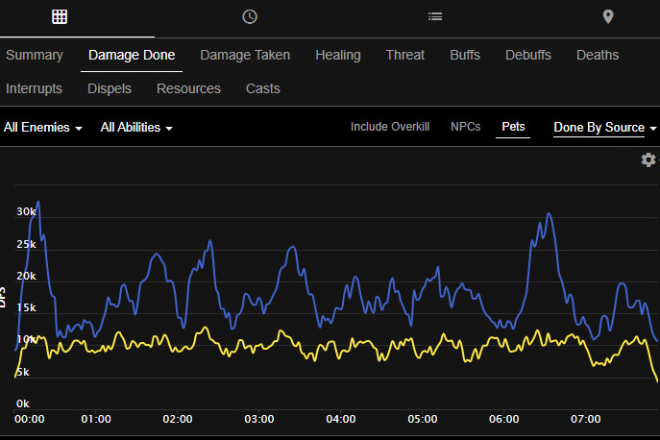View the Threat tab
Screen dimensions: 660x440
click(x=405, y=55)
